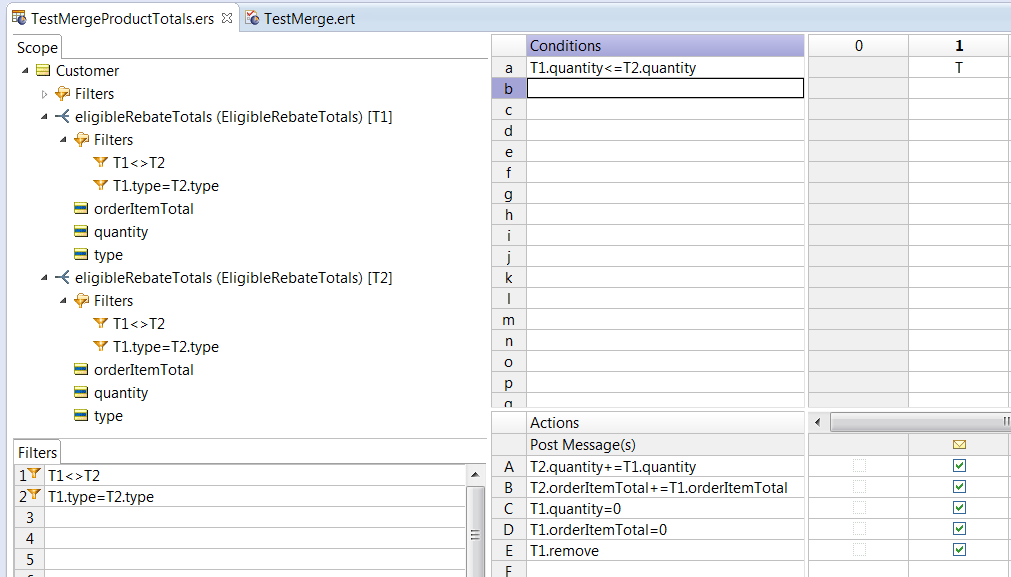Screen dimensions: 1011x577
Task: Select condition row header b
Action: click(509, 88)
